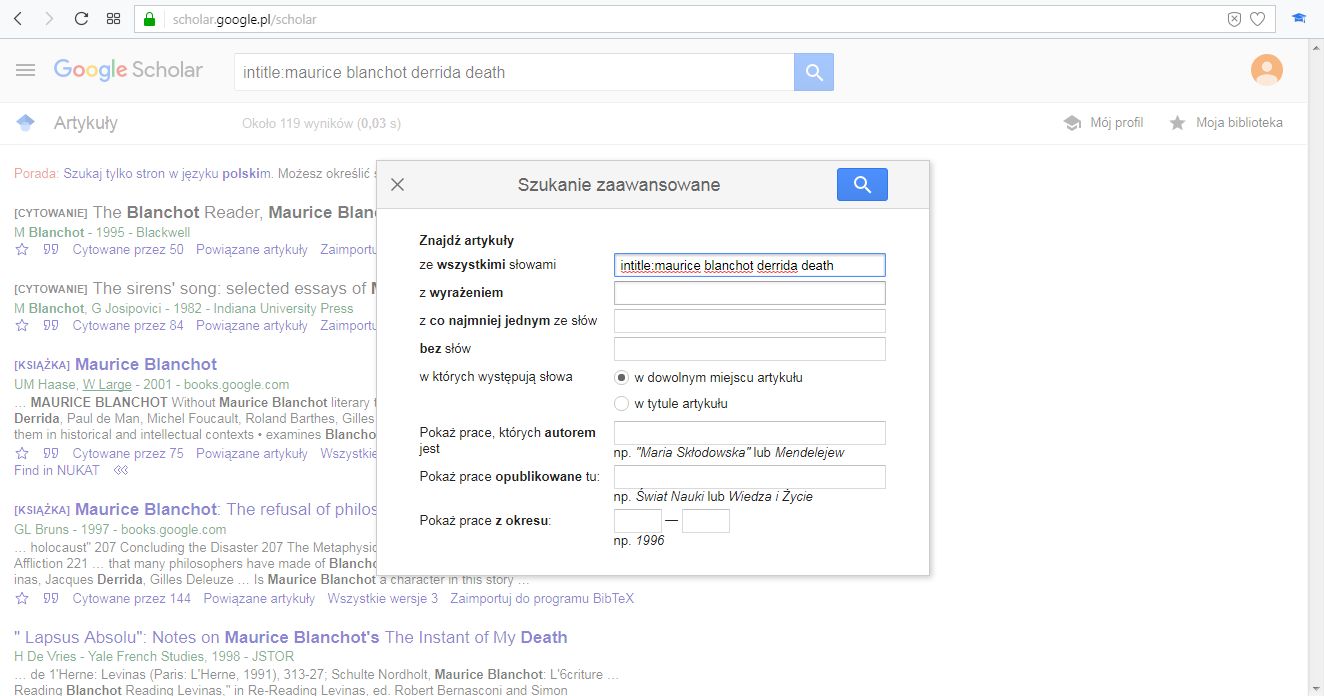Click 'Powiązane artykuły' under refusal of philosophy
Viewport: 1324px width, 696px height.
pos(259,598)
